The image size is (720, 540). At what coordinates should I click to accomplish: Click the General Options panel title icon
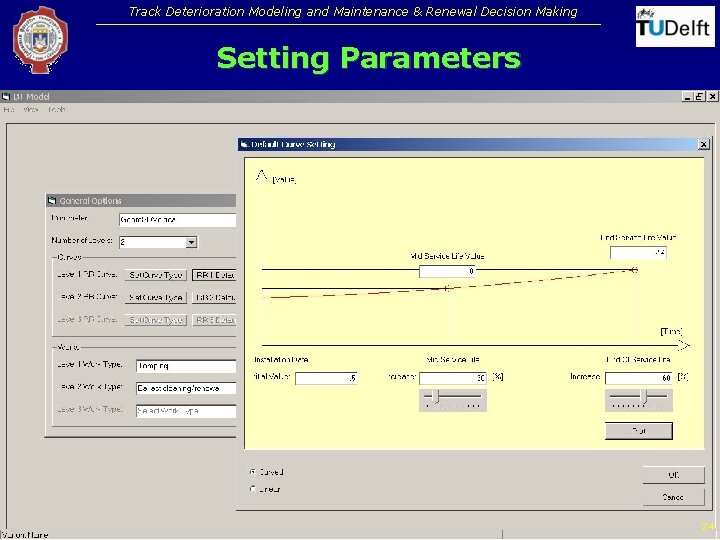pos(52,201)
